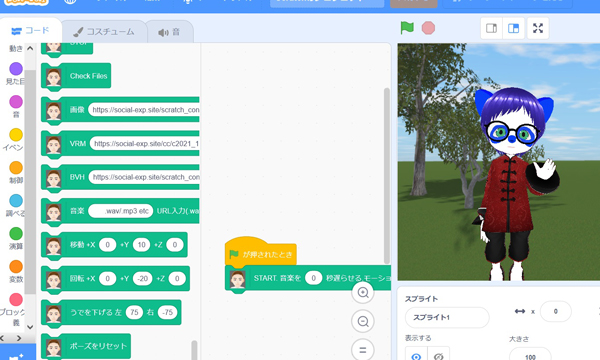Reset workspace zoom with equals button
The image size is (600, 360).
pyautogui.click(x=363, y=350)
